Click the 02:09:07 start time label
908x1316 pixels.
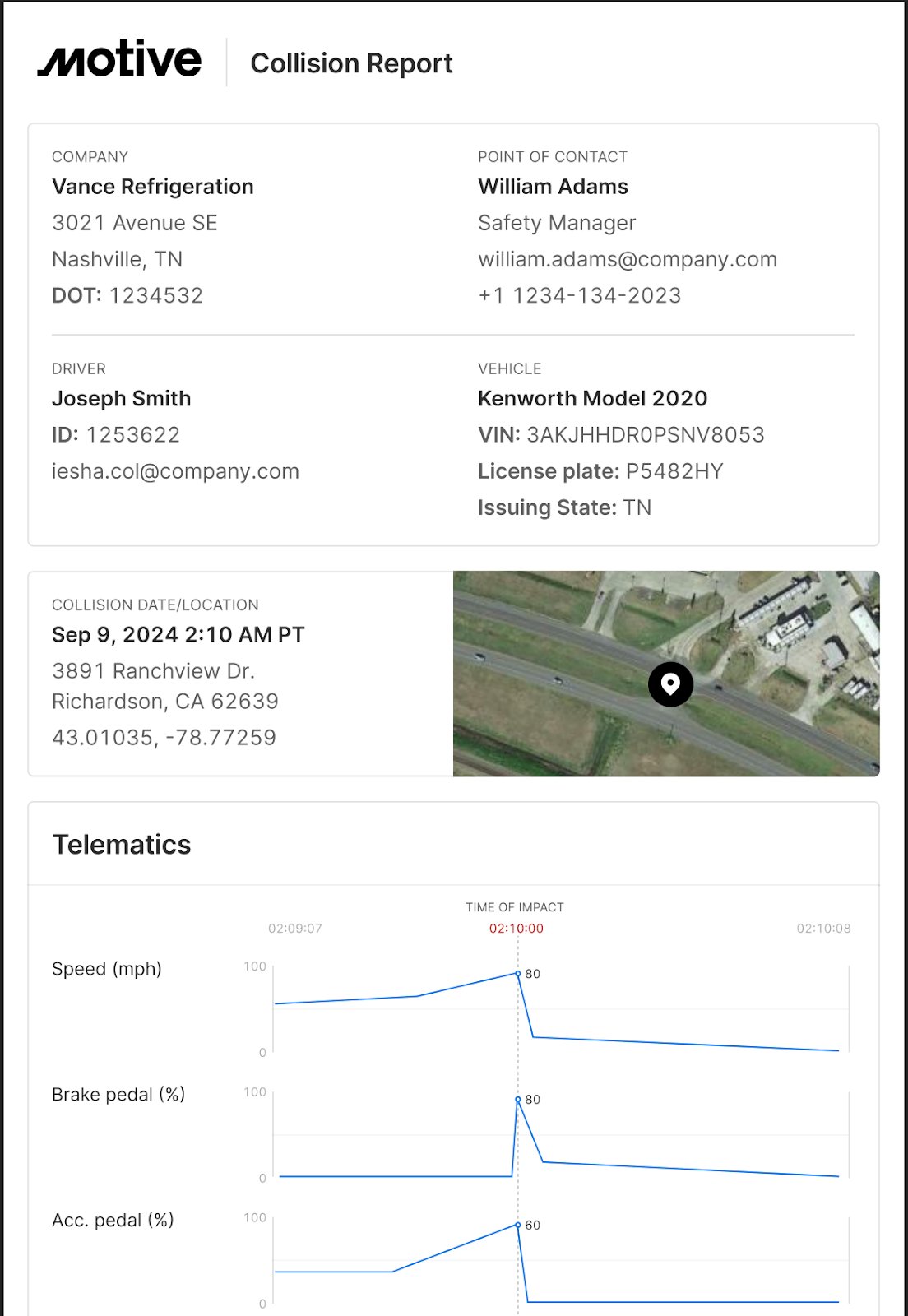pos(295,929)
